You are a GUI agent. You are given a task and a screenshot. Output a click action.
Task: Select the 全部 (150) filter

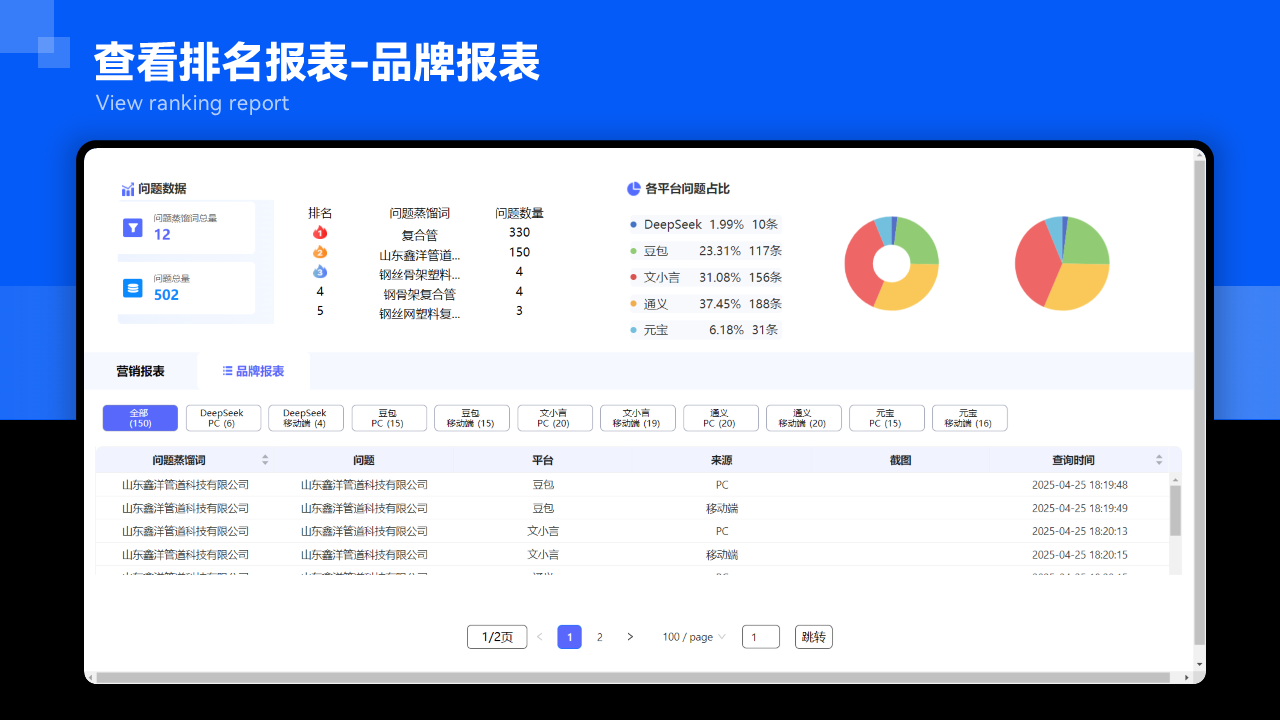pyautogui.click(x=140, y=418)
